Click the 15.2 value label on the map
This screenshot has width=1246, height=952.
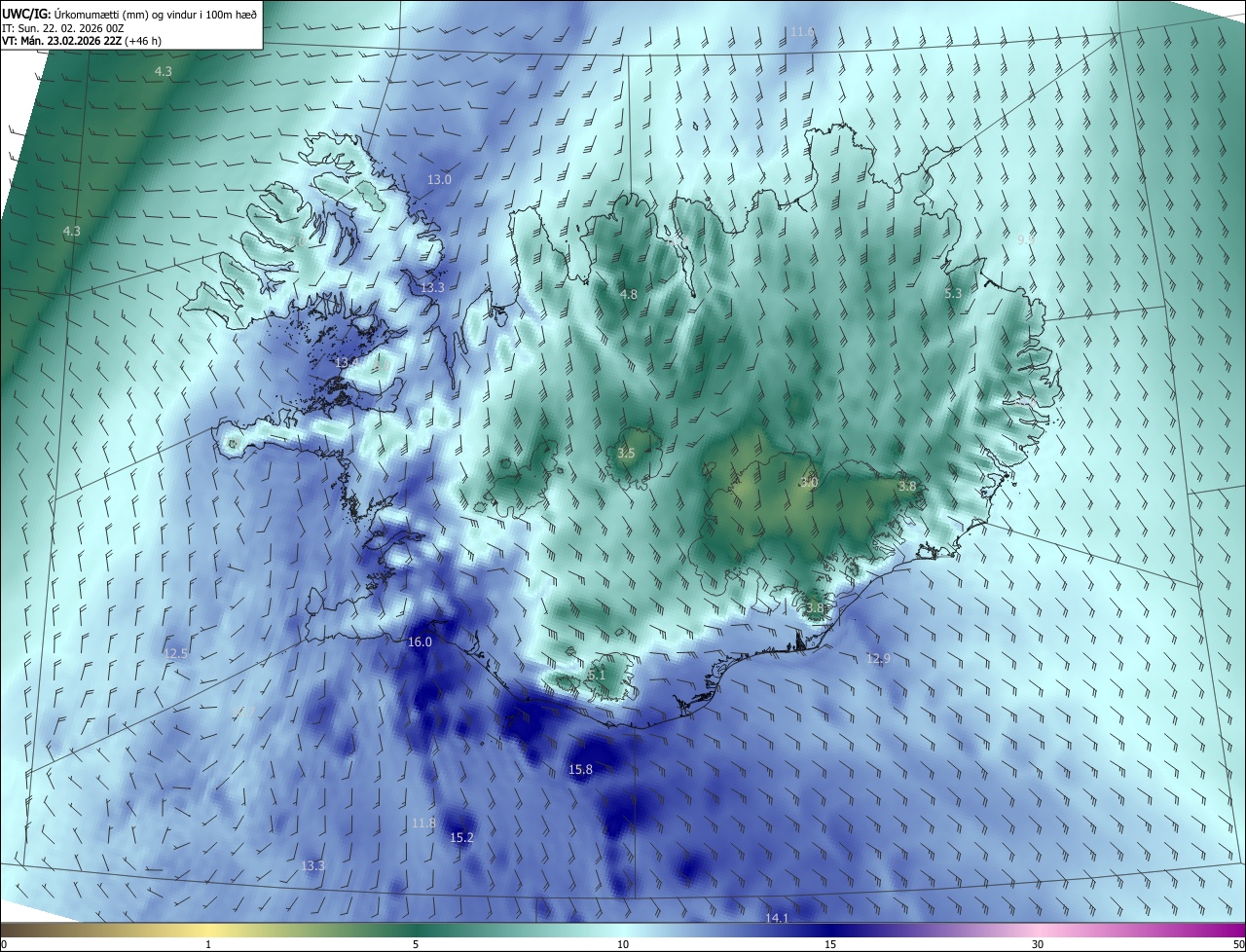[462, 837]
